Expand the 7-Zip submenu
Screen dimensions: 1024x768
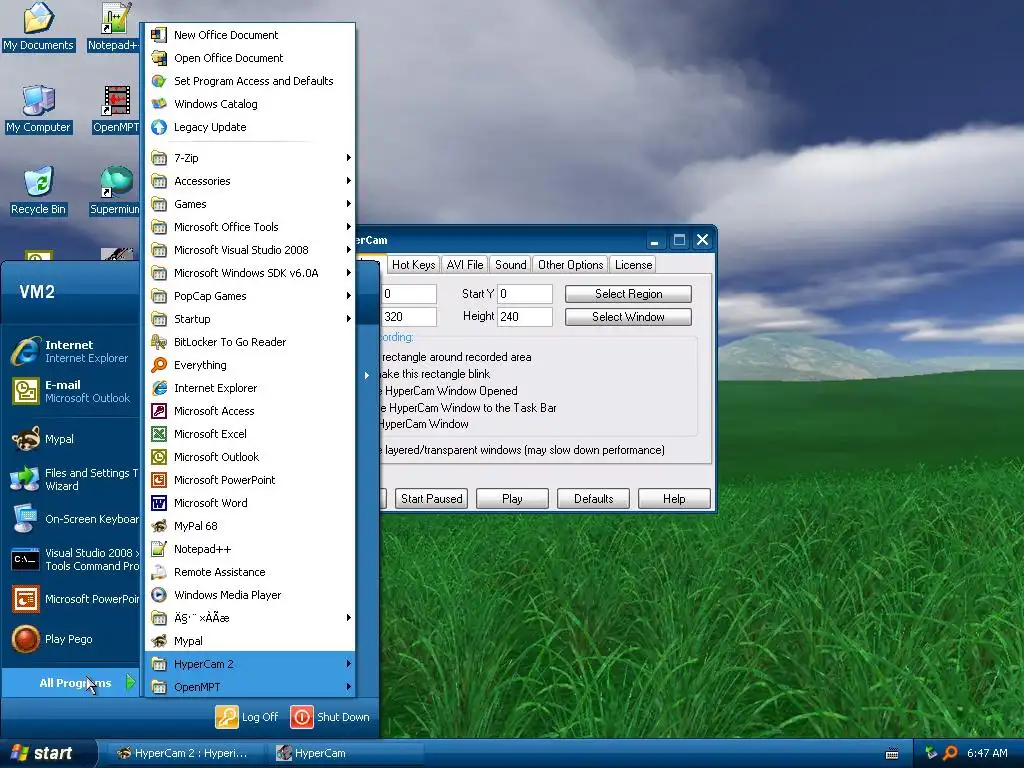249,158
